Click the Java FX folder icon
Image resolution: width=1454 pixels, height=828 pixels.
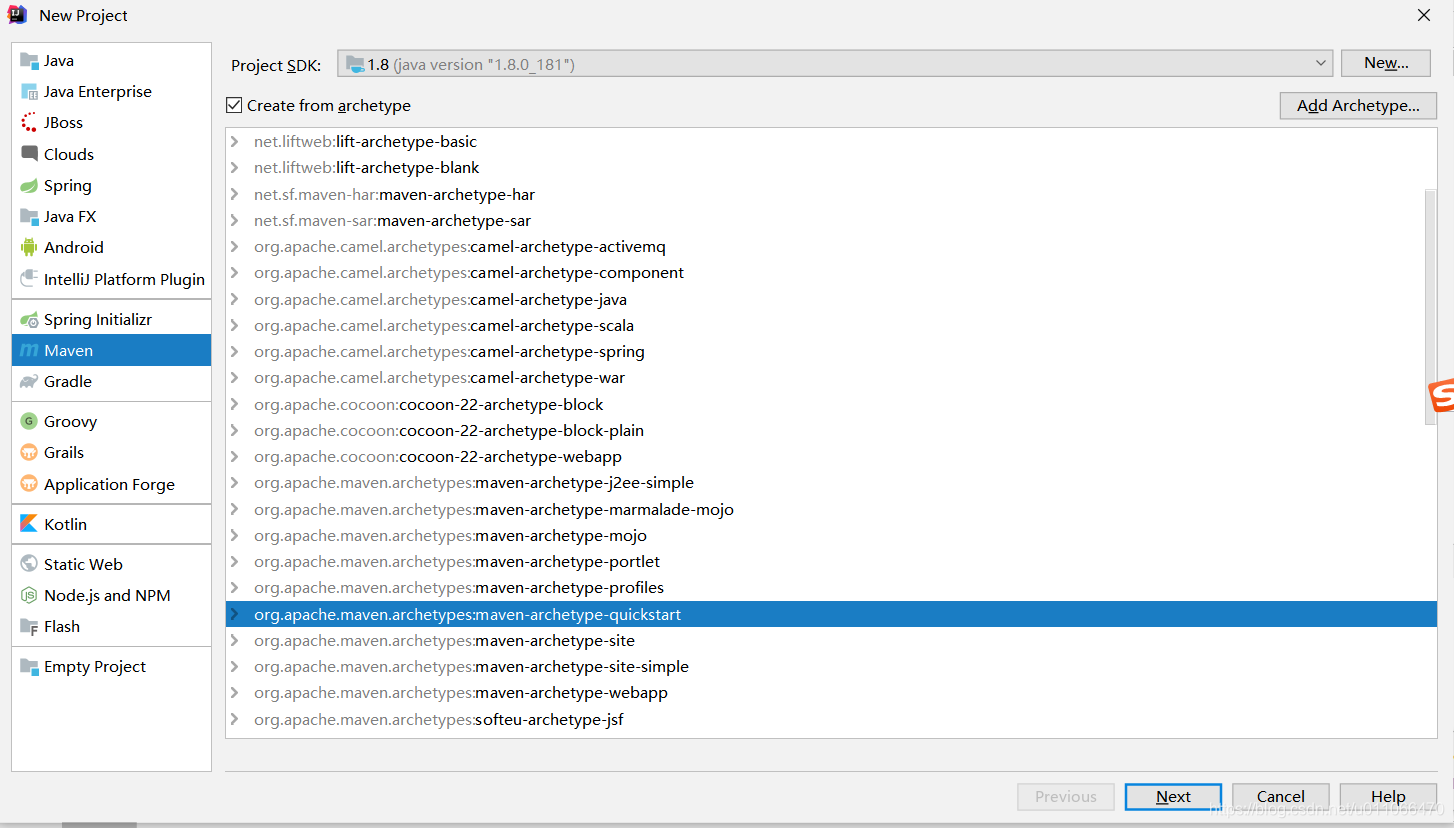click(29, 217)
